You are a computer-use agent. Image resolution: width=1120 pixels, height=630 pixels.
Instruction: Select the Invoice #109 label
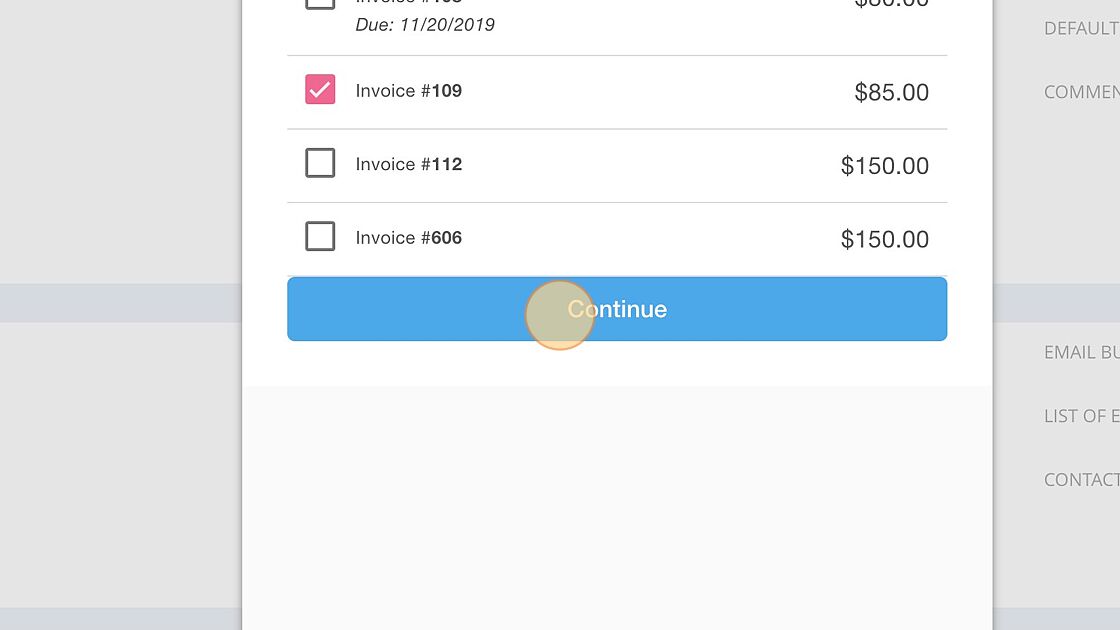click(x=409, y=91)
